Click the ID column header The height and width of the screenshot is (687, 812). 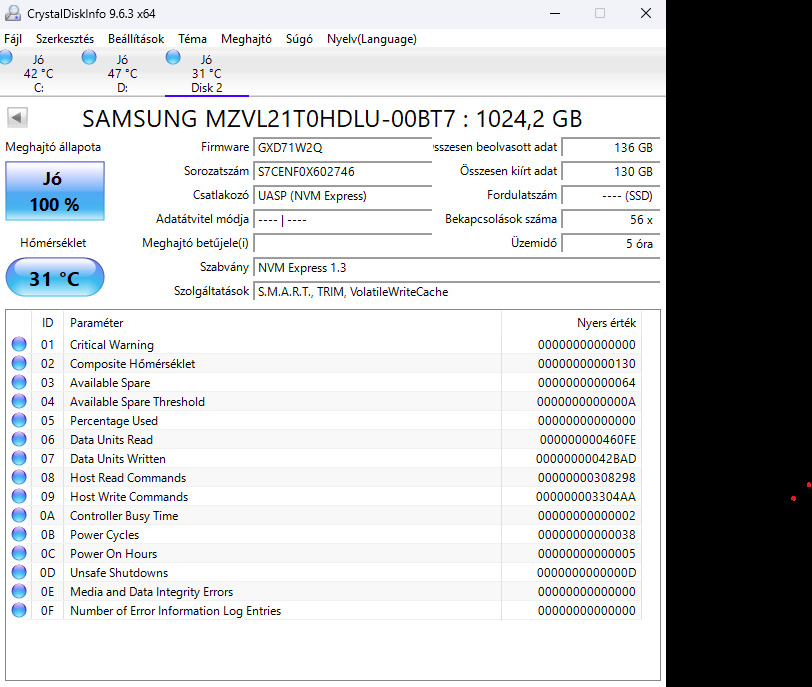pyautogui.click(x=47, y=323)
